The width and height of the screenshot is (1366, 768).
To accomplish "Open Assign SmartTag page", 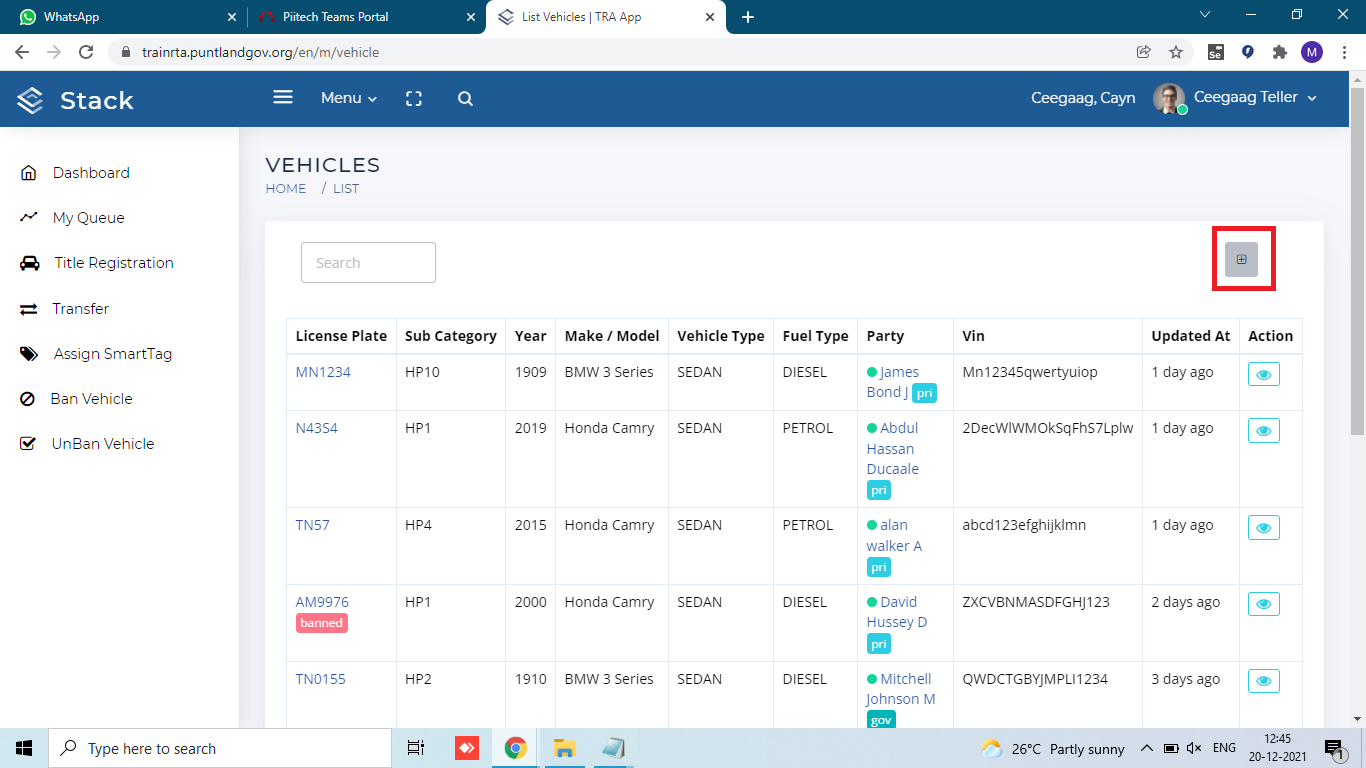I will [113, 353].
